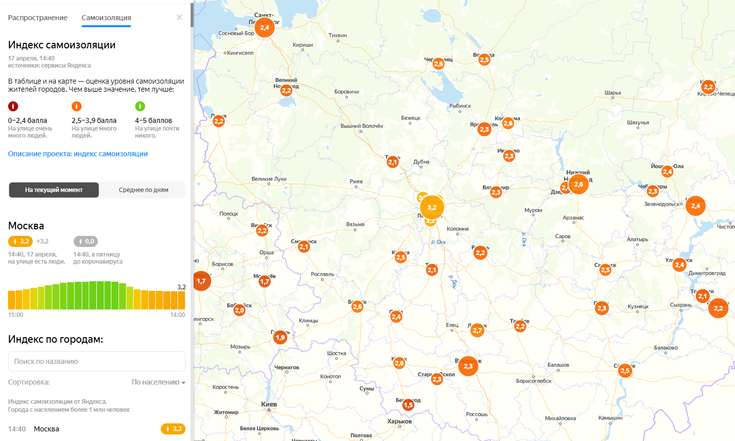Click the Киев city label on map
This screenshot has width=735, height=441.
pos(269,404)
